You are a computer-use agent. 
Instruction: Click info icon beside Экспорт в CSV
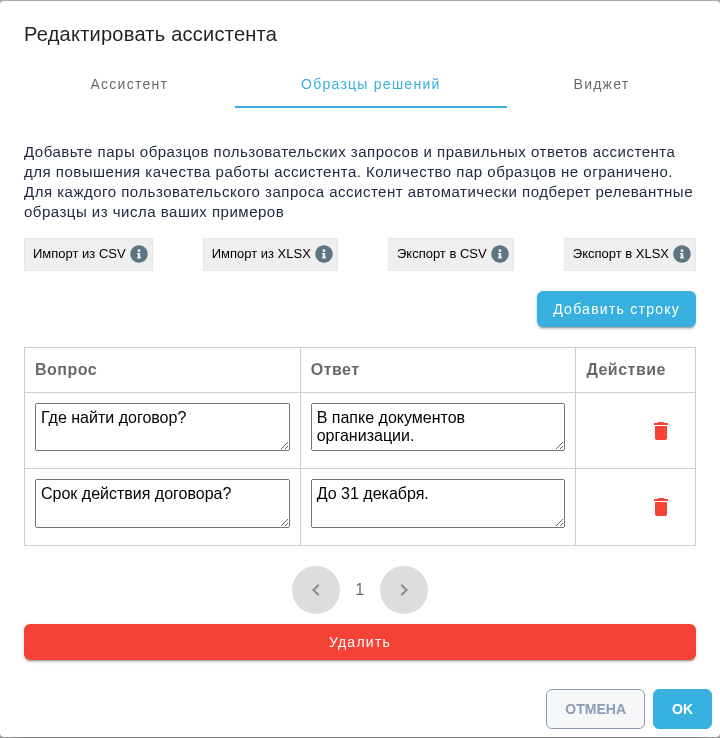[x=500, y=254]
